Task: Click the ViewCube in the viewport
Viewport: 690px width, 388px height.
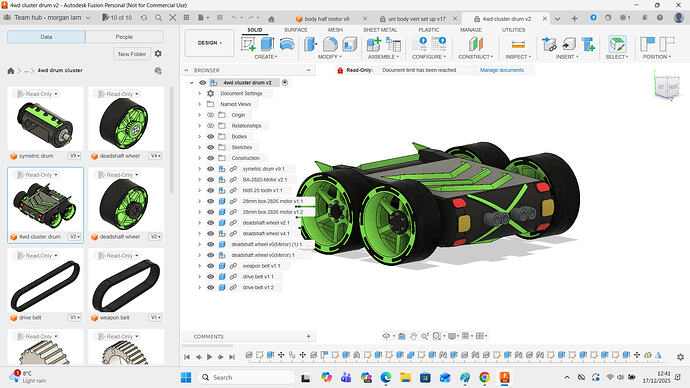Action: [x=667, y=87]
